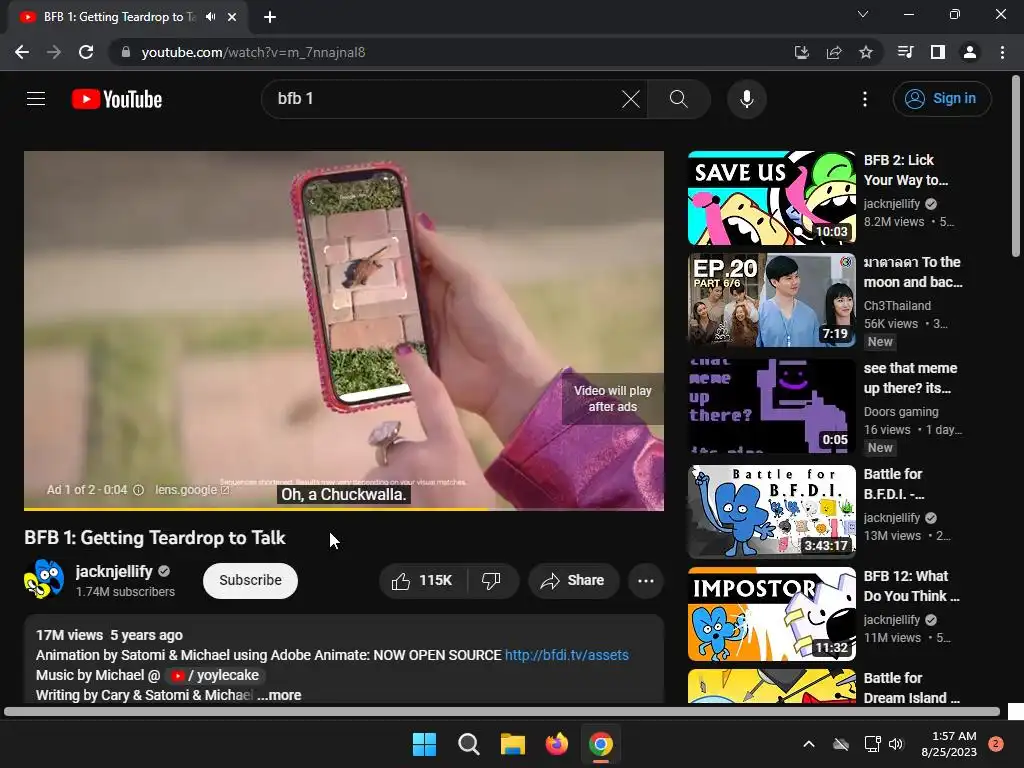Toggle Chrome side panel
The width and height of the screenshot is (1024, 768).
click(938, 52)
